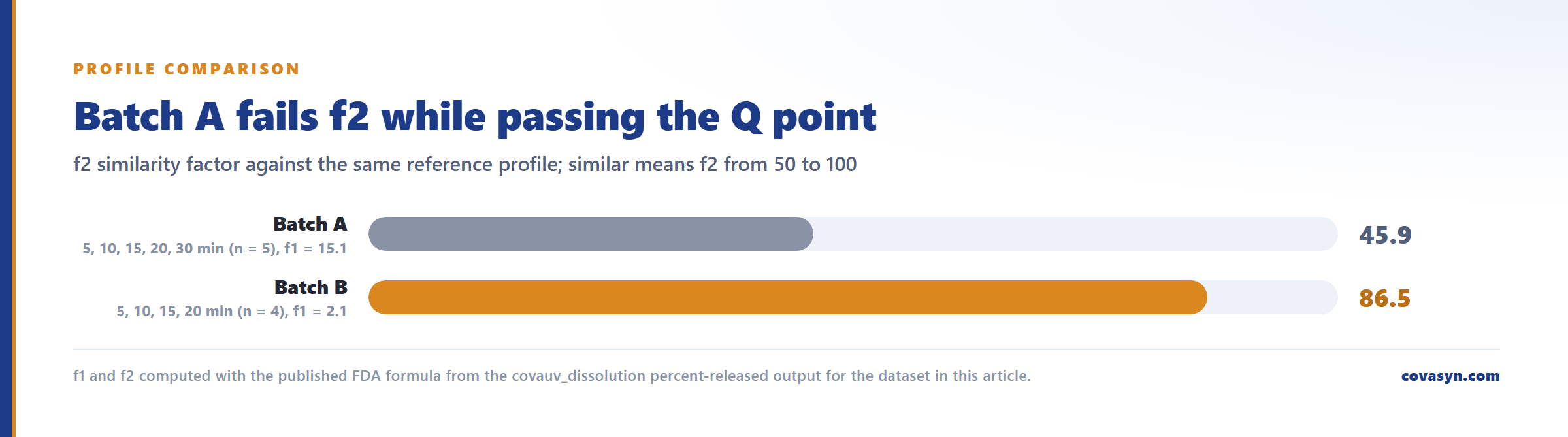Click the horizontal divider above the footnote

[x=787, y=349]
